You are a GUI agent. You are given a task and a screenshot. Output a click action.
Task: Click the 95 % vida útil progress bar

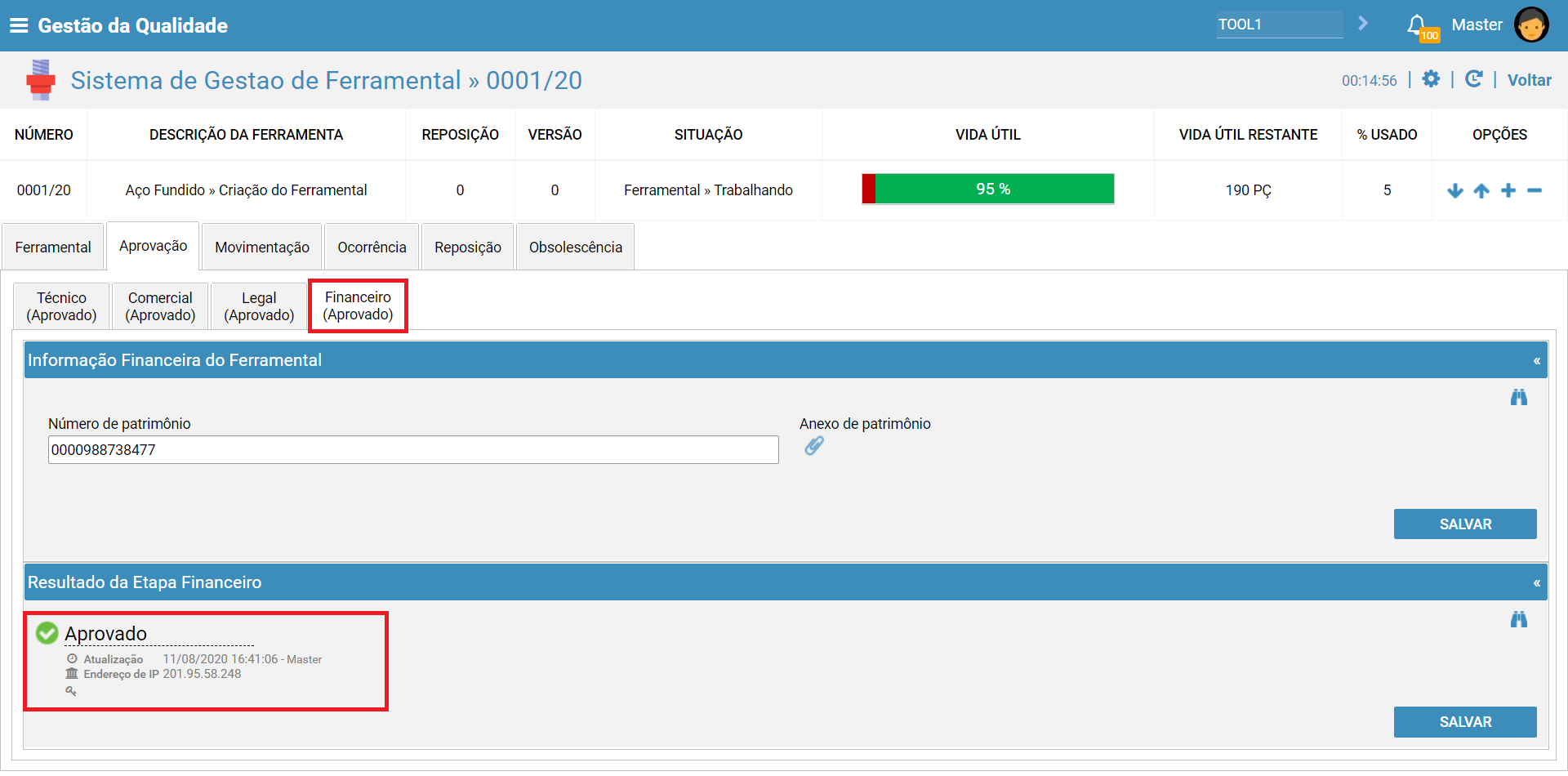(988, 189)
